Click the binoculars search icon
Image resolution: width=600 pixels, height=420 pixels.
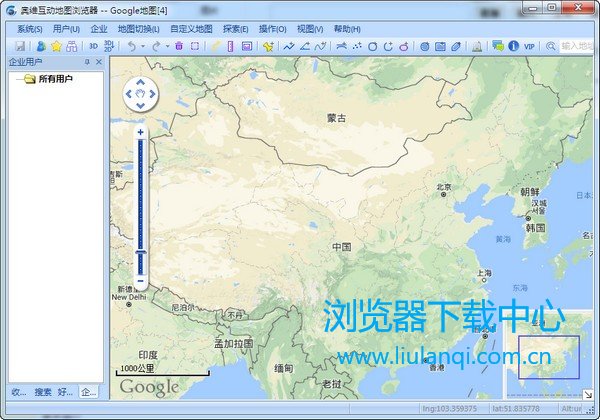72,46
